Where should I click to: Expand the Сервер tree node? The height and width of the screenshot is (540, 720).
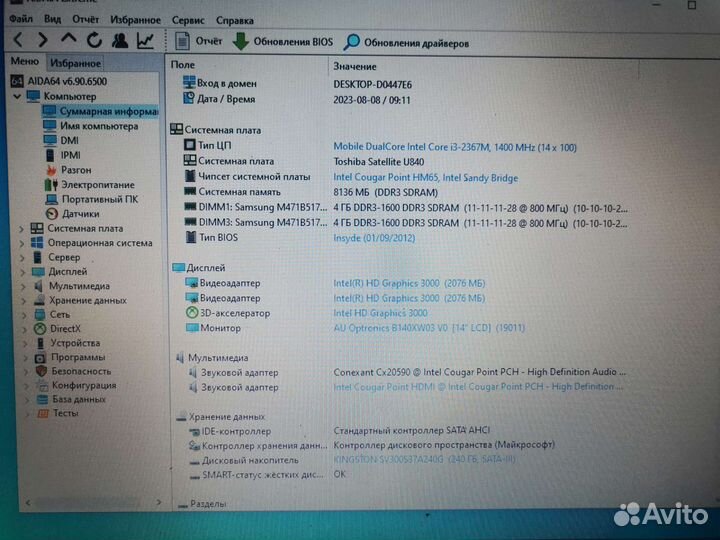pos(22,258)
